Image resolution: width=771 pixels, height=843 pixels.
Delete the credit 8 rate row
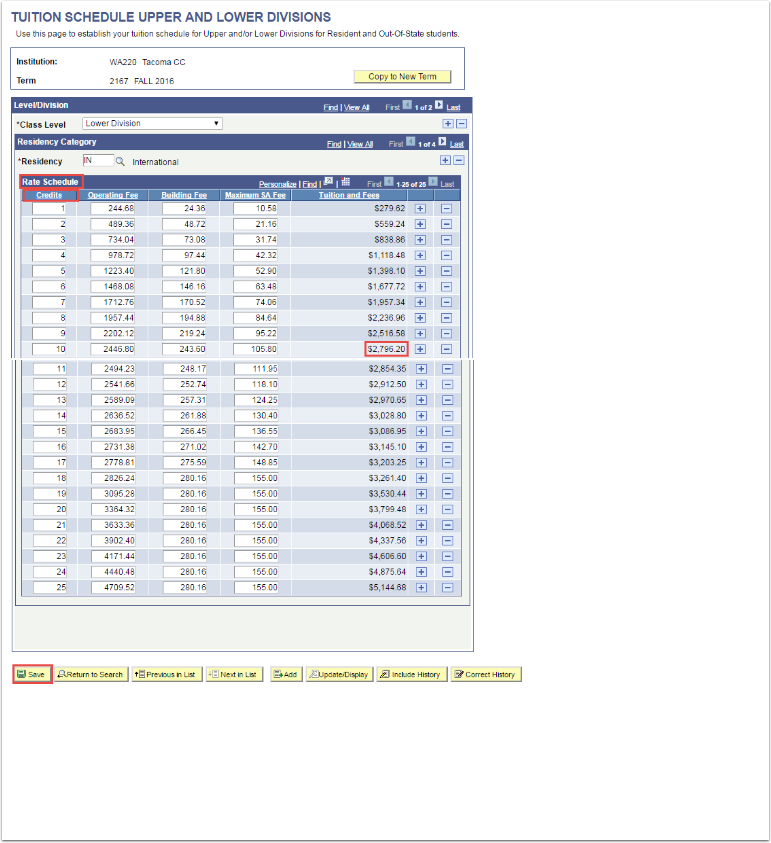[x=446, y=318]
